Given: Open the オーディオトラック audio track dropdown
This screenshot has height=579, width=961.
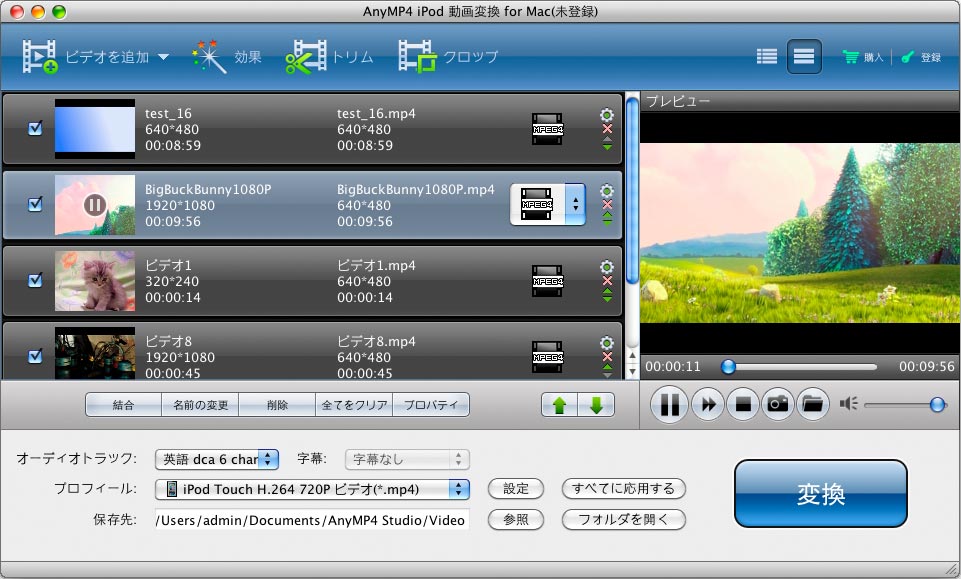Looking at the screenshot, I should click(x=269, y=460).
